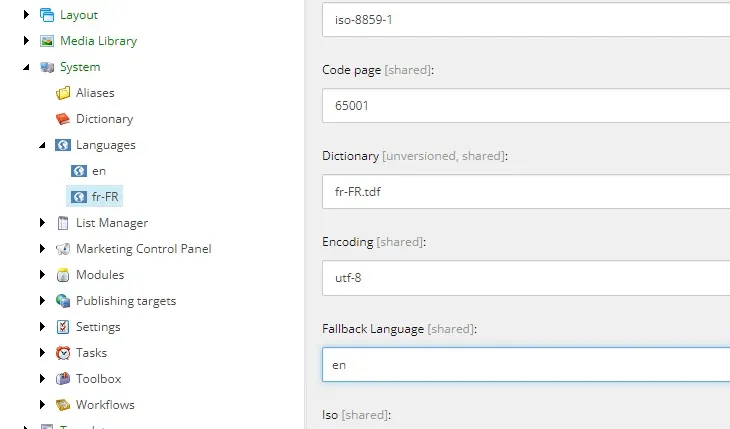Click the globe icon beside en
This screenshot has height=429, width=730.
click(x=79, y=171)
